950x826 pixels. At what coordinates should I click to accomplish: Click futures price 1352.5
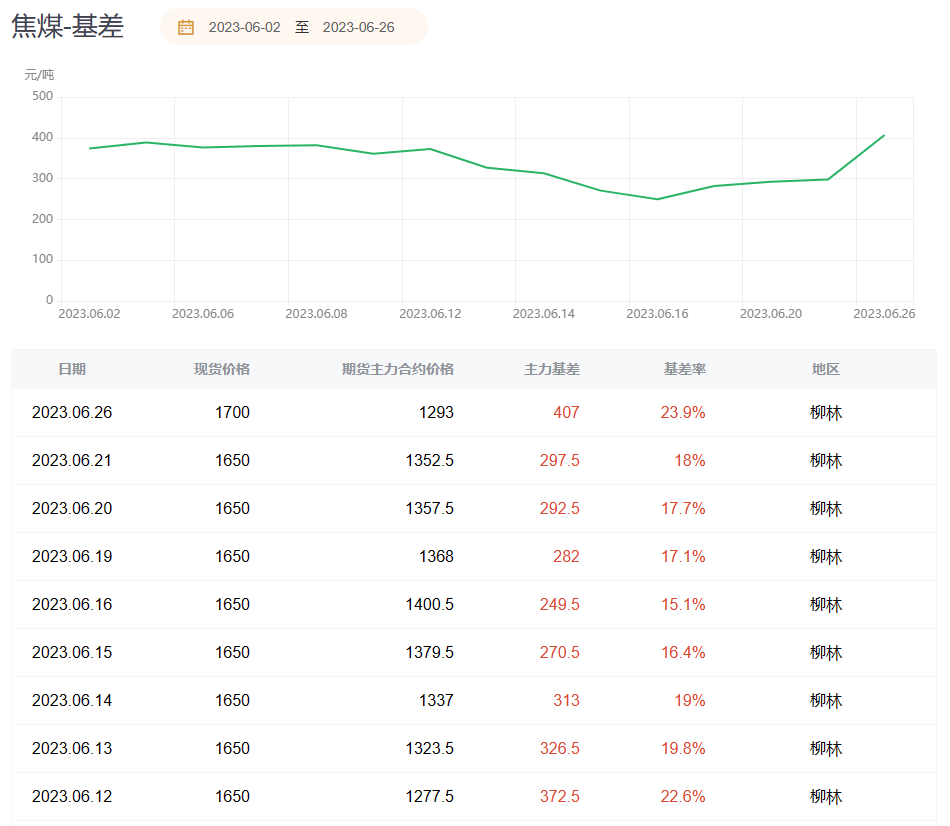430,461
